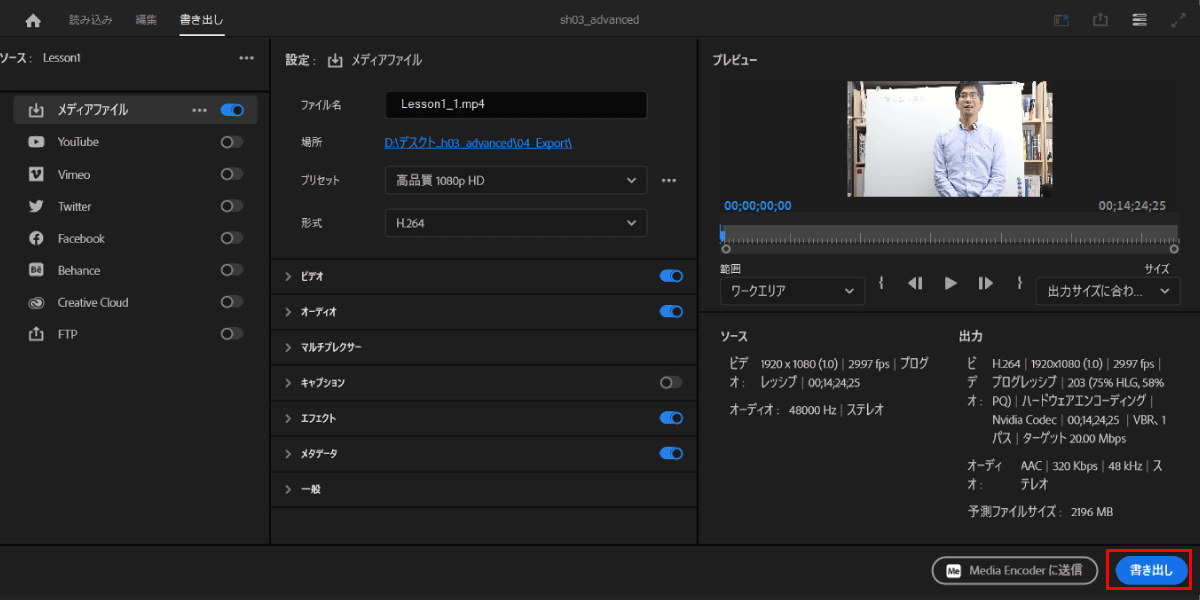Click the ファイル名 input field

515,104
